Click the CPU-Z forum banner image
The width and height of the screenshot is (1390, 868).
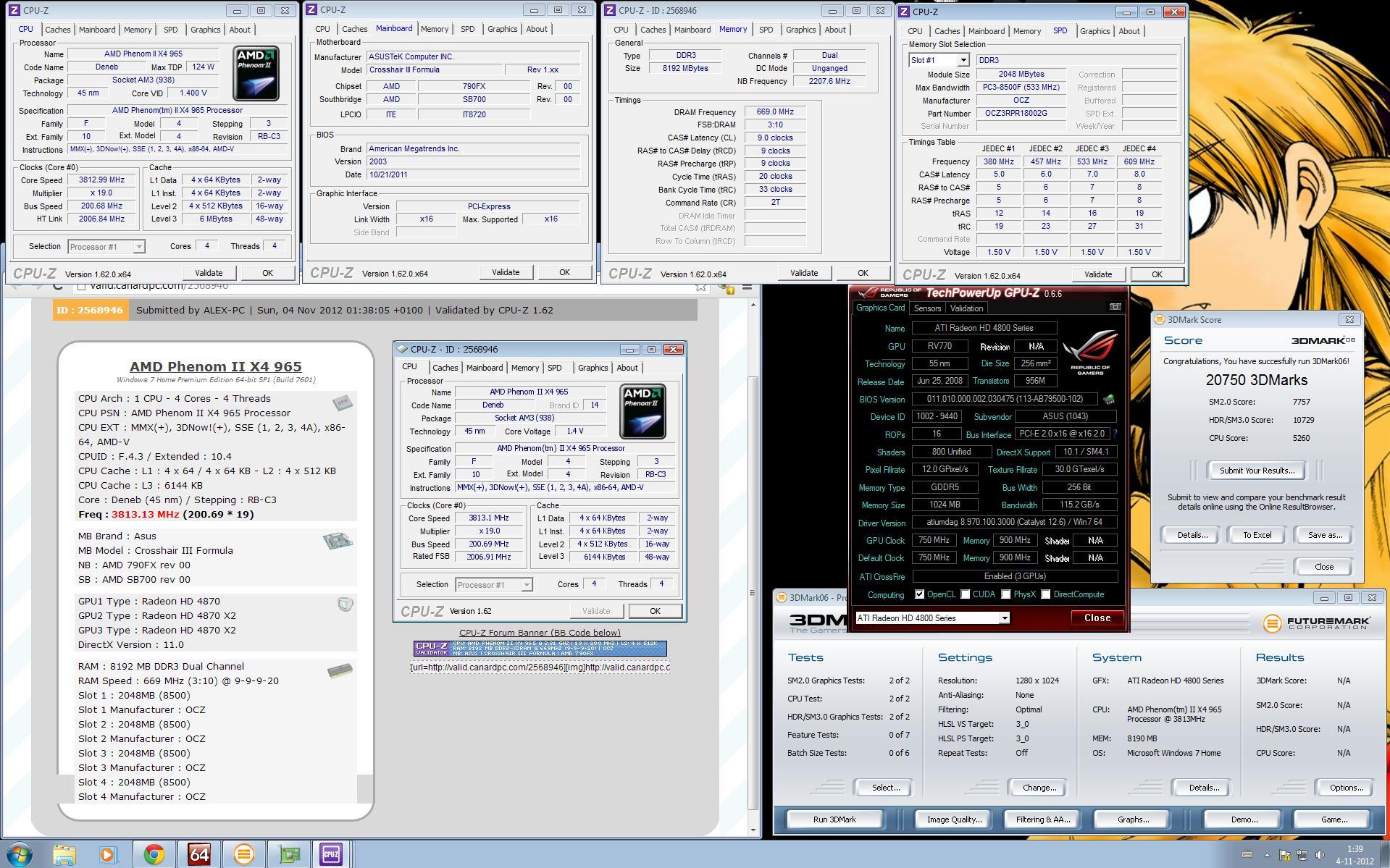pos(540,648)
